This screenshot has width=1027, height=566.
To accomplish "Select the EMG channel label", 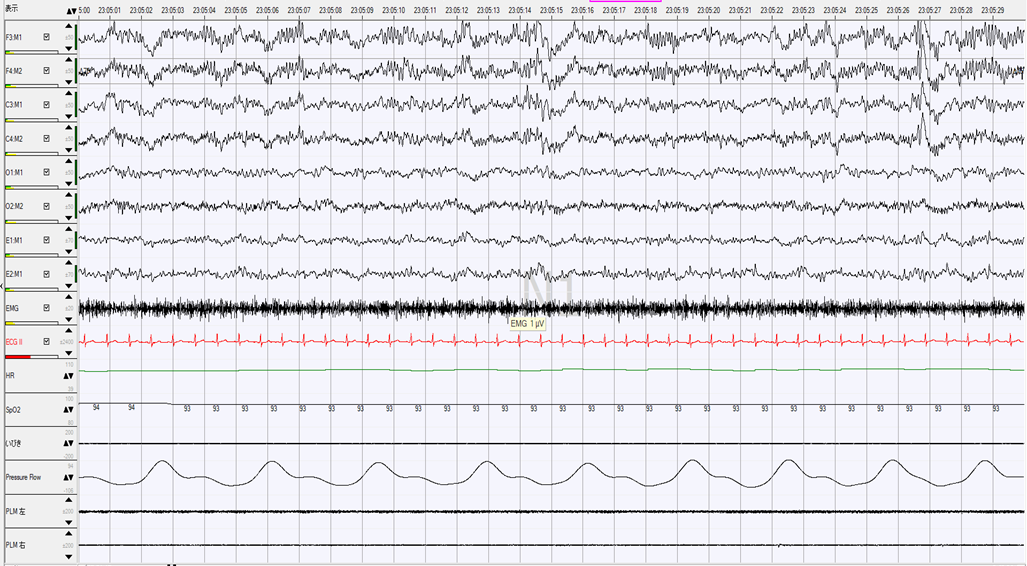I will coord(12,308).
